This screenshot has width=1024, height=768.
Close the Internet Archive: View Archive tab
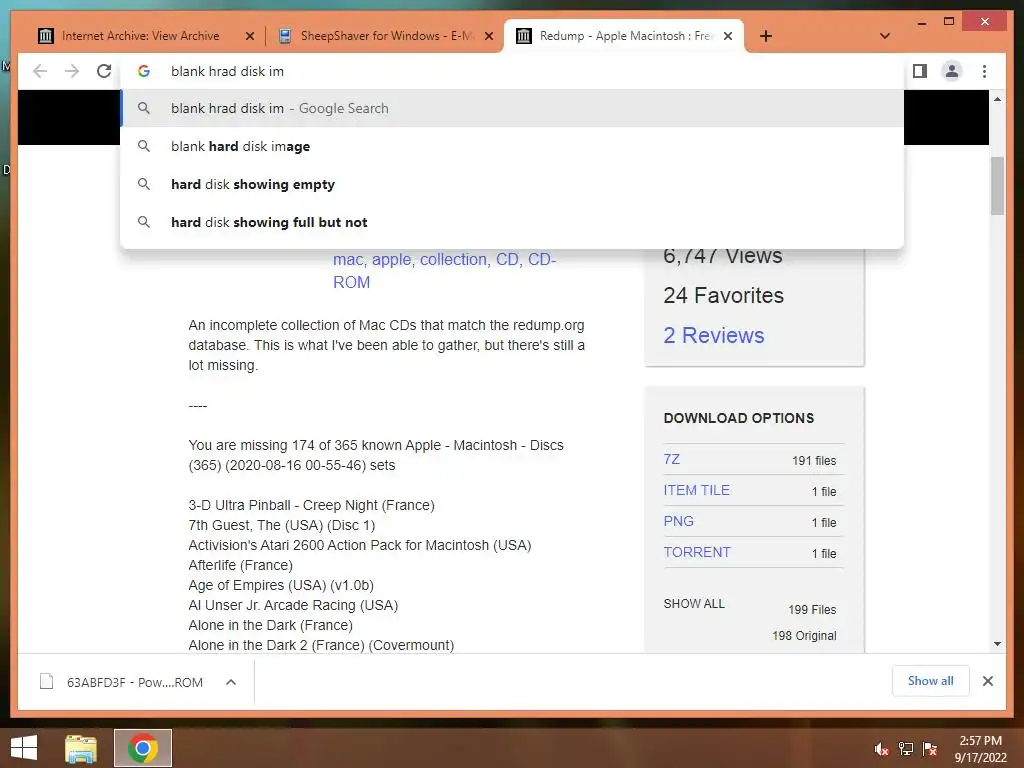(249, 37)
